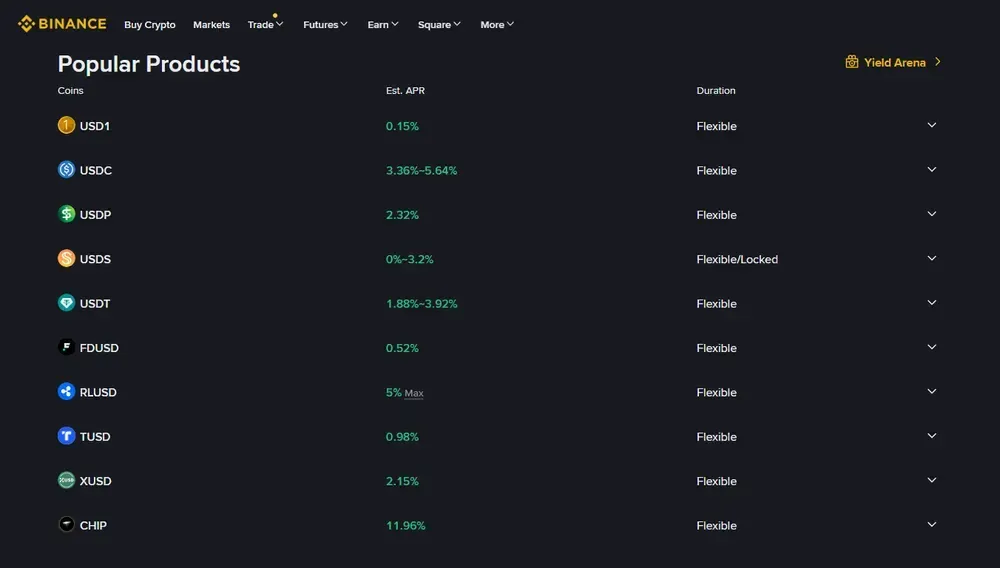Click the FDUSD coin name

[99, 348]
